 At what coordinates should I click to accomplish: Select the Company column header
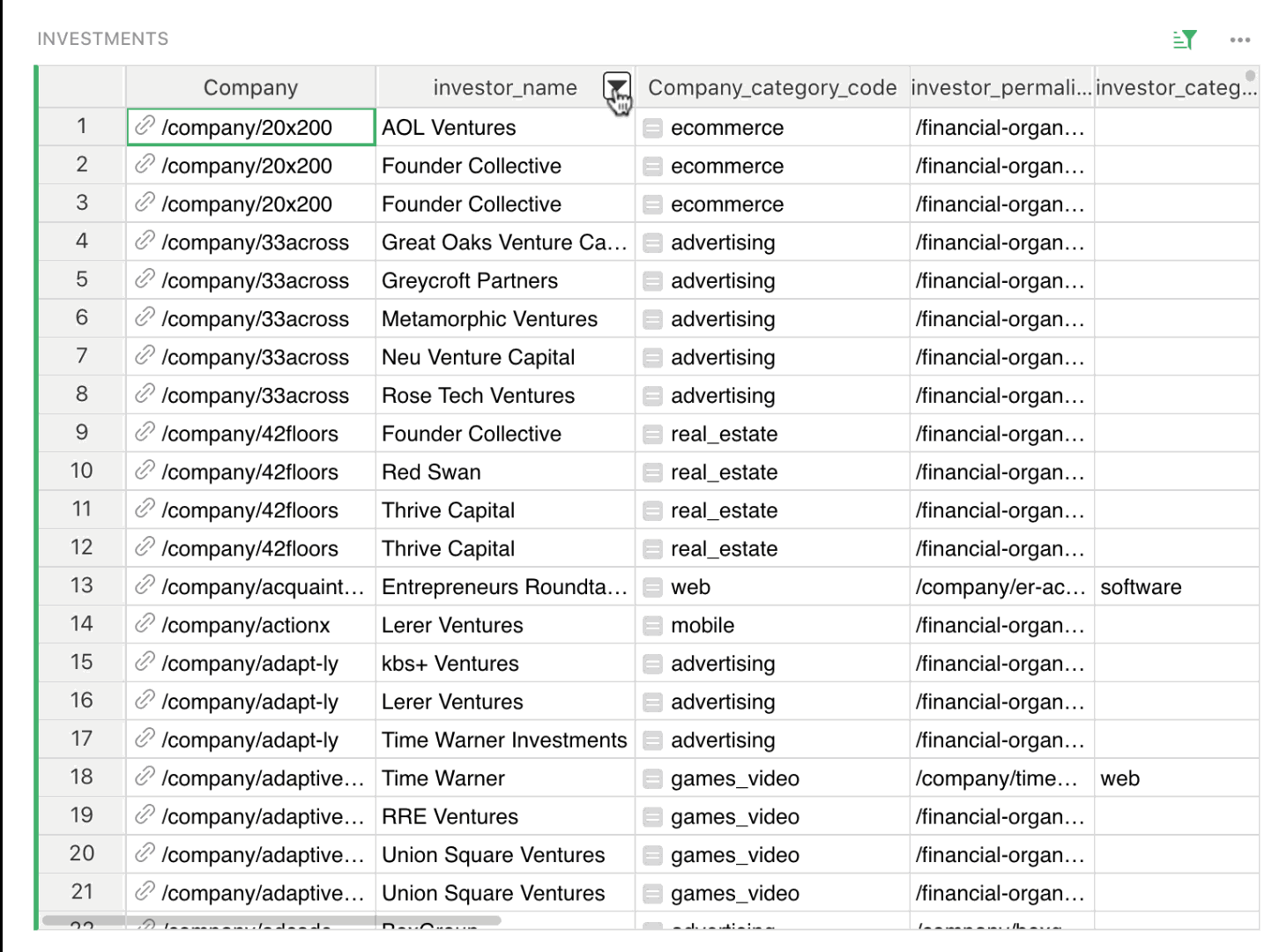pyautogui.click(x=250, y=87)
